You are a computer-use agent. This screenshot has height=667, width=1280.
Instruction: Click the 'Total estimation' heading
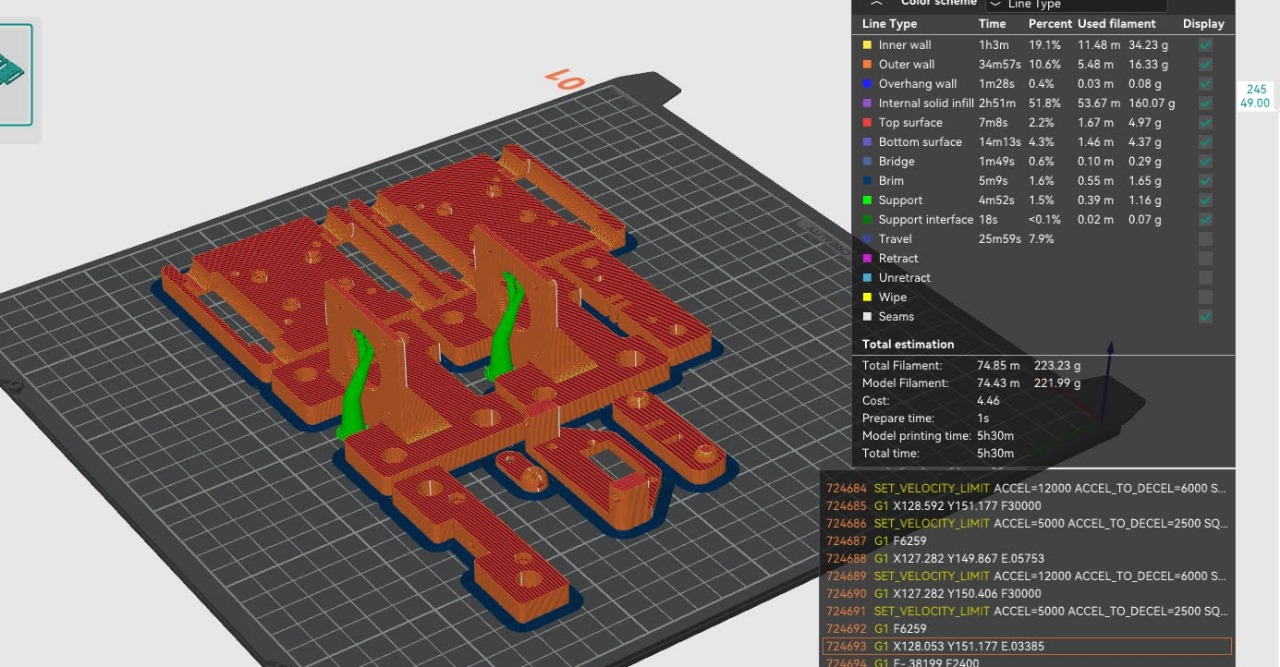coord(908,344)
